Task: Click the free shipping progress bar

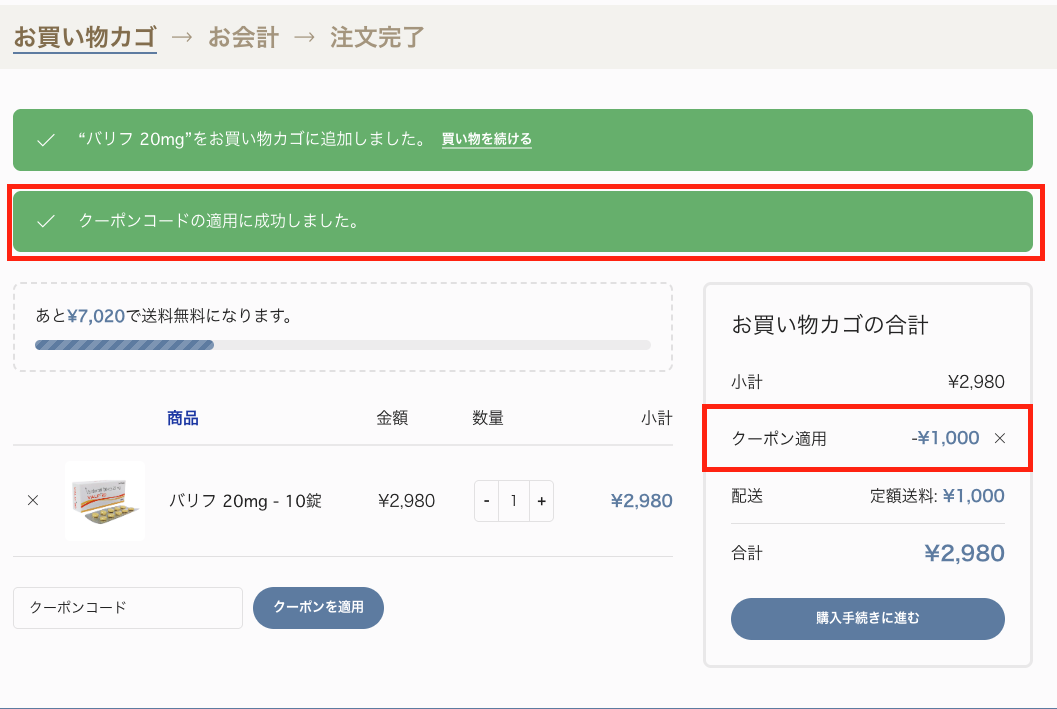Action: point(342,345)
